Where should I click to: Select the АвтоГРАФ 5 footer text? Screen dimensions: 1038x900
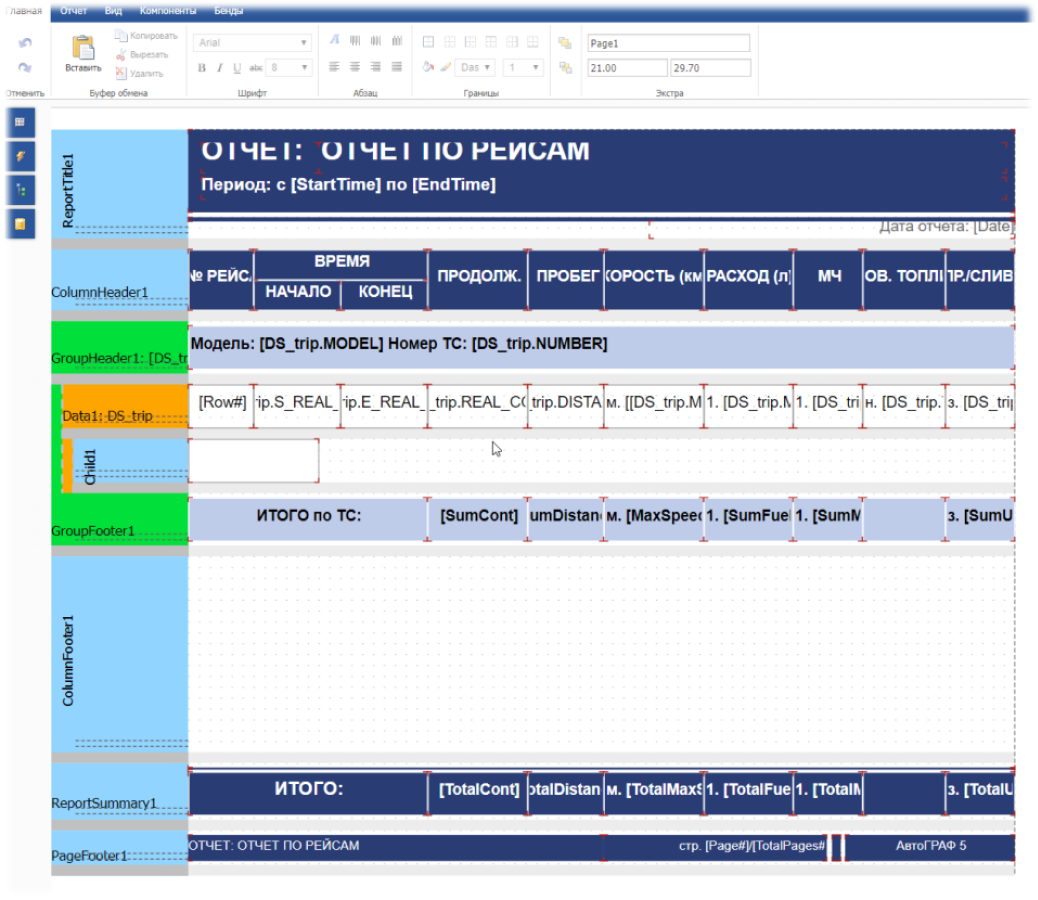(x=930, y=846)
